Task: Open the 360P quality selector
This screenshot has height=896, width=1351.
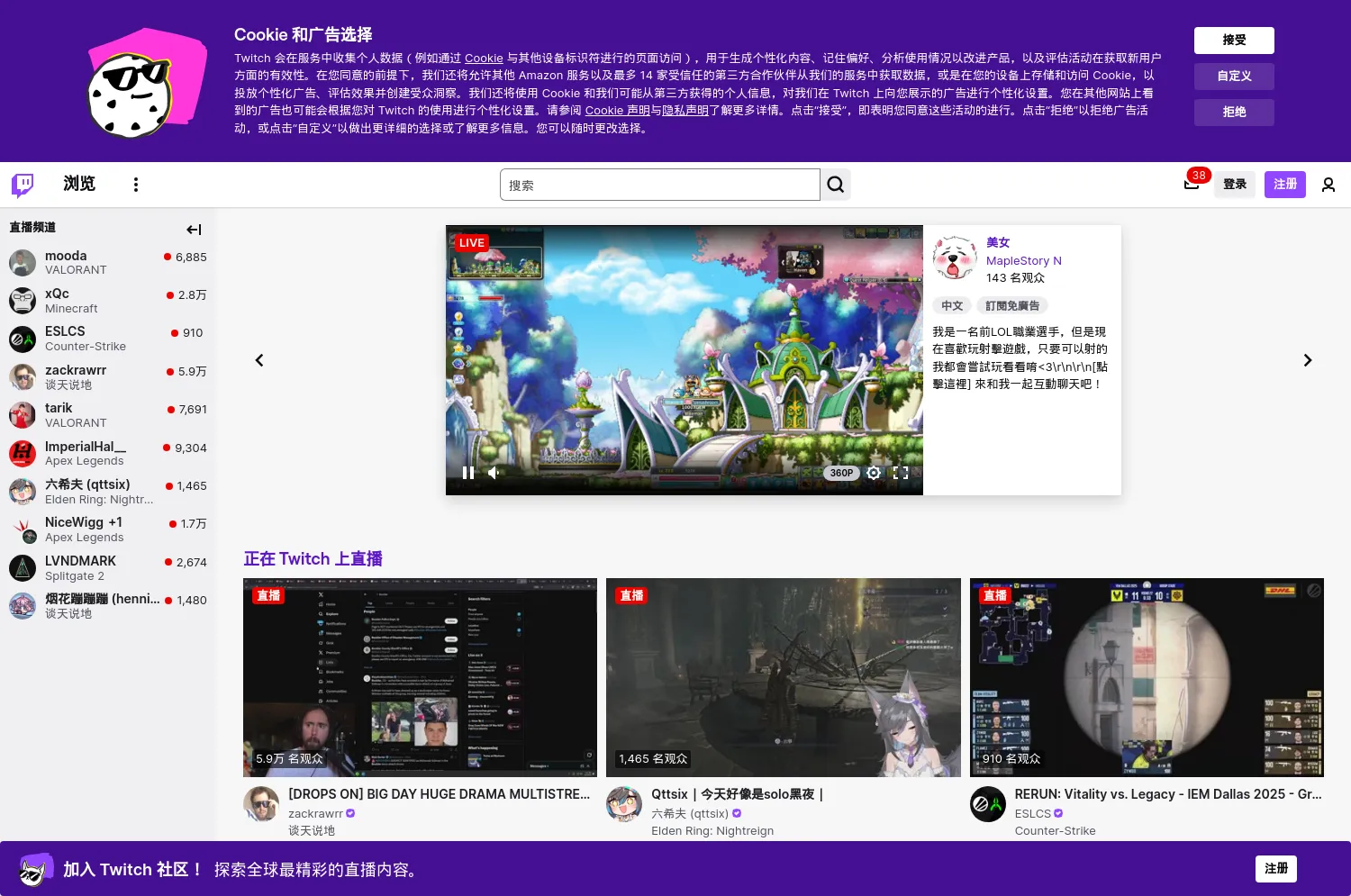Action: [841, 472]
